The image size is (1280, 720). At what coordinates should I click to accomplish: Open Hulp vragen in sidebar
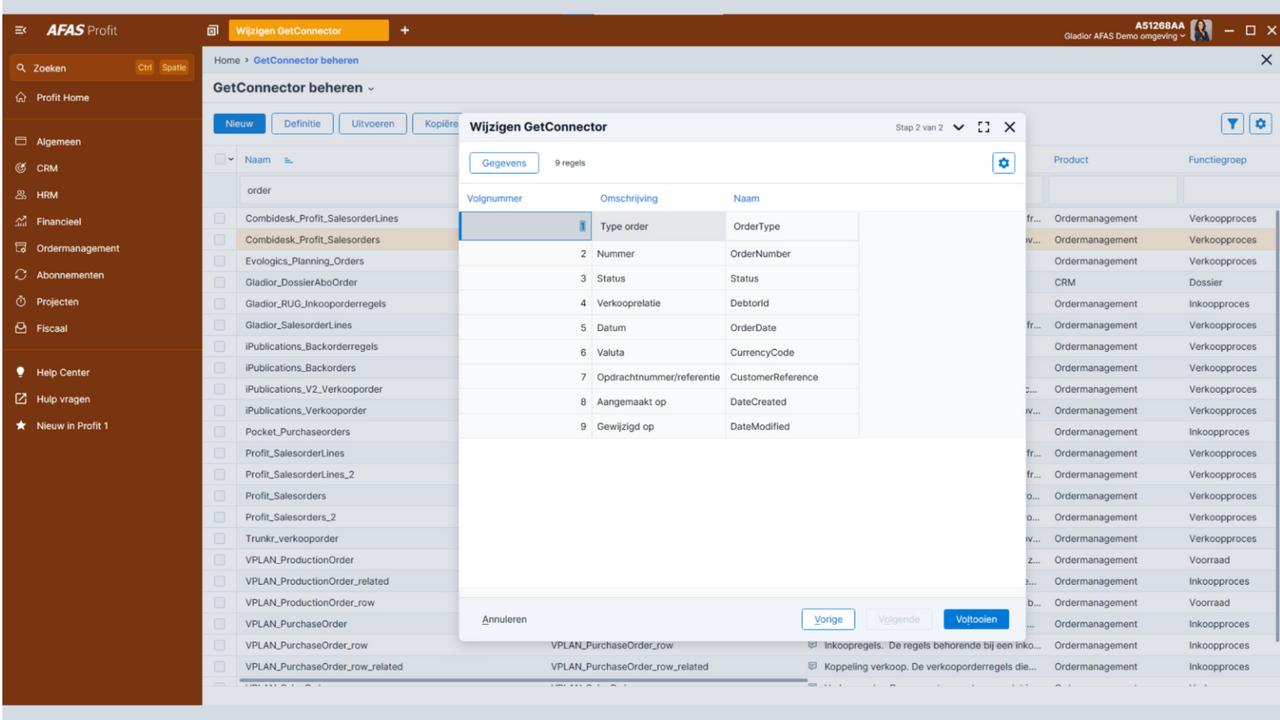click(62, 399)
